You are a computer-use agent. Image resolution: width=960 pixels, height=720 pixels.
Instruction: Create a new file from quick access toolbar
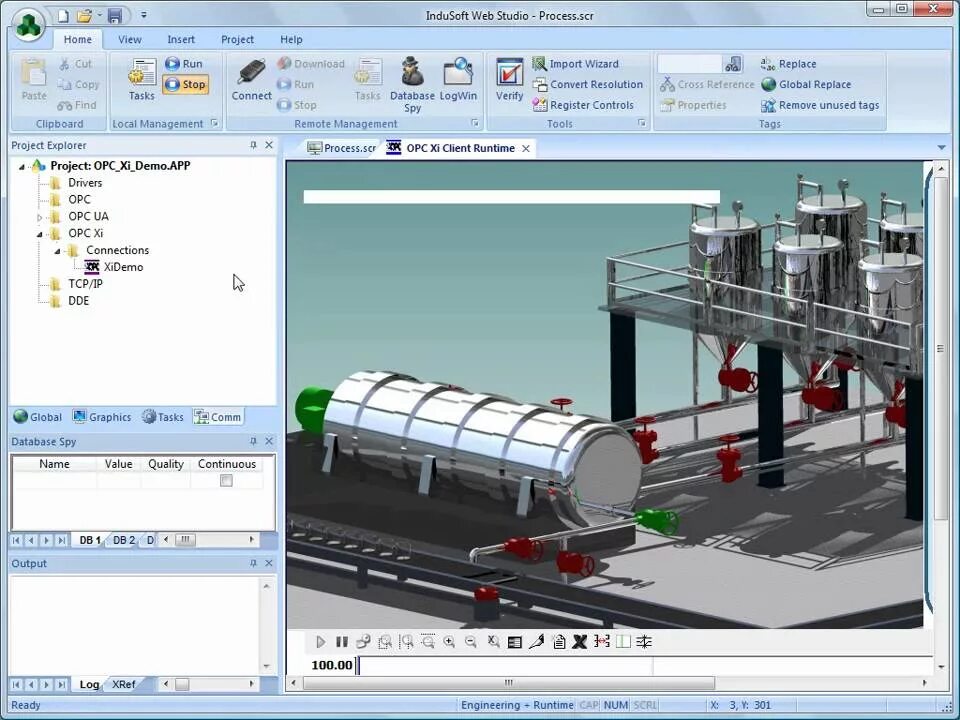[x=63, y=15]
